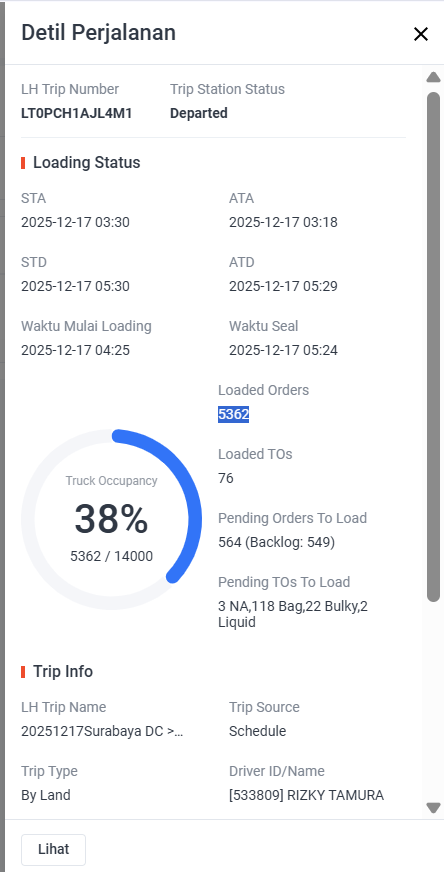
Task: Click the Truck Occupancy 38% circular gauge
Action: coord(111,519)
